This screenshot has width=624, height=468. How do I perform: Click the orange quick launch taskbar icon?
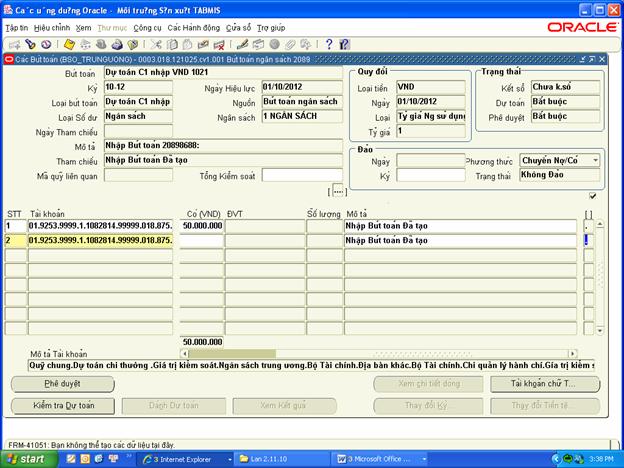pyautogui.click(x=85, y=459)
